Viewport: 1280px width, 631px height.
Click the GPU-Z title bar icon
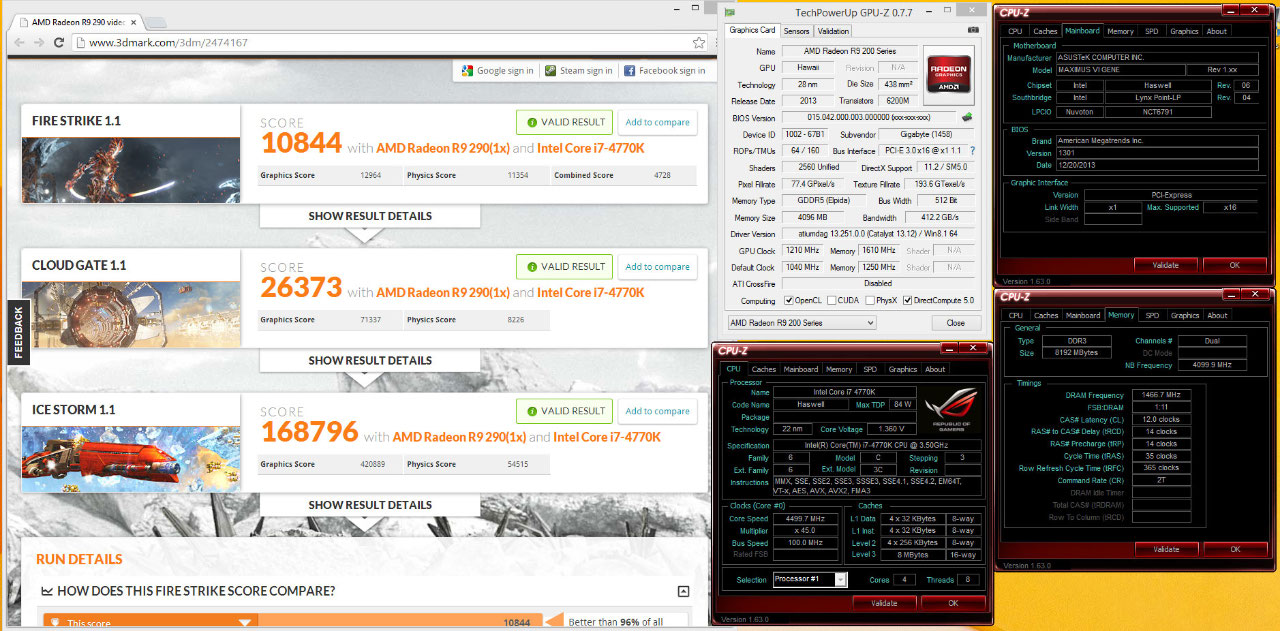(x=730, y=12)
